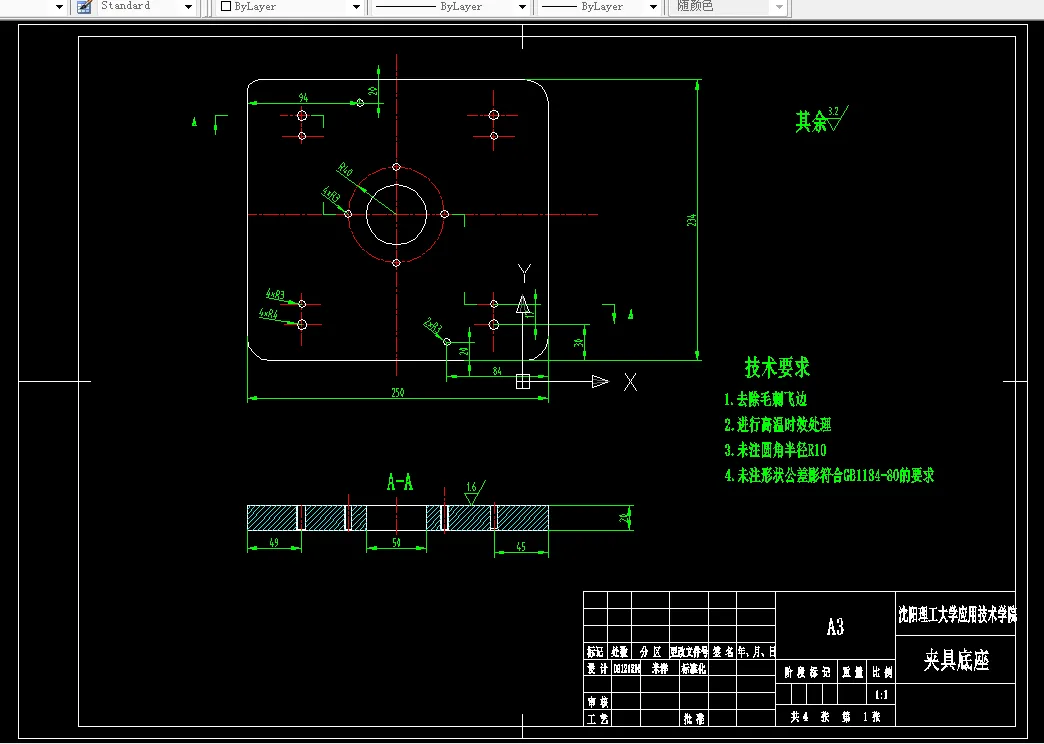1044x744 pixels.
Task: Click the 工艺 cell in title block
Action: pos(597,719)
